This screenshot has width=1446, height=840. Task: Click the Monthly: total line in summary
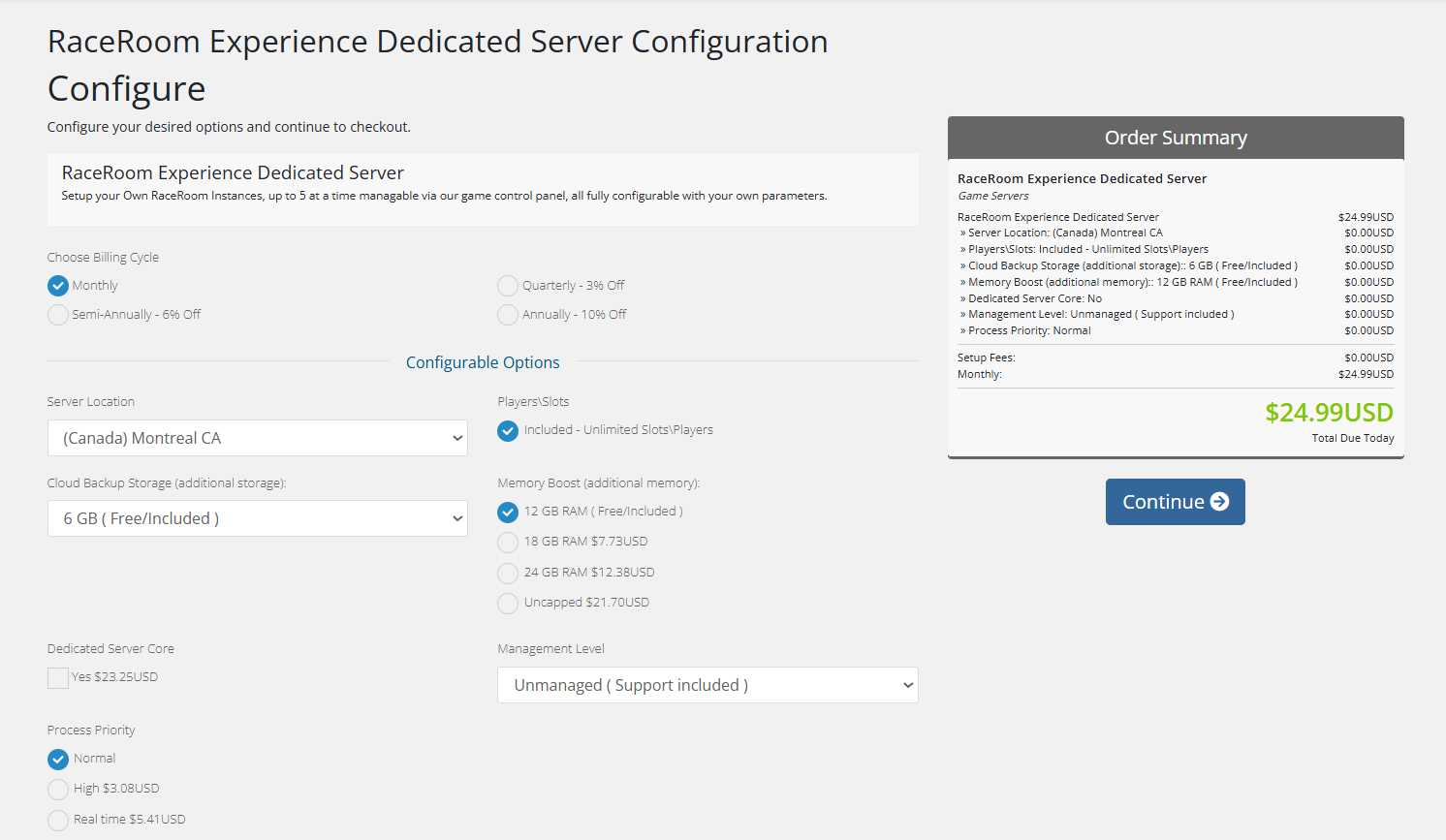coord(1176,374)
